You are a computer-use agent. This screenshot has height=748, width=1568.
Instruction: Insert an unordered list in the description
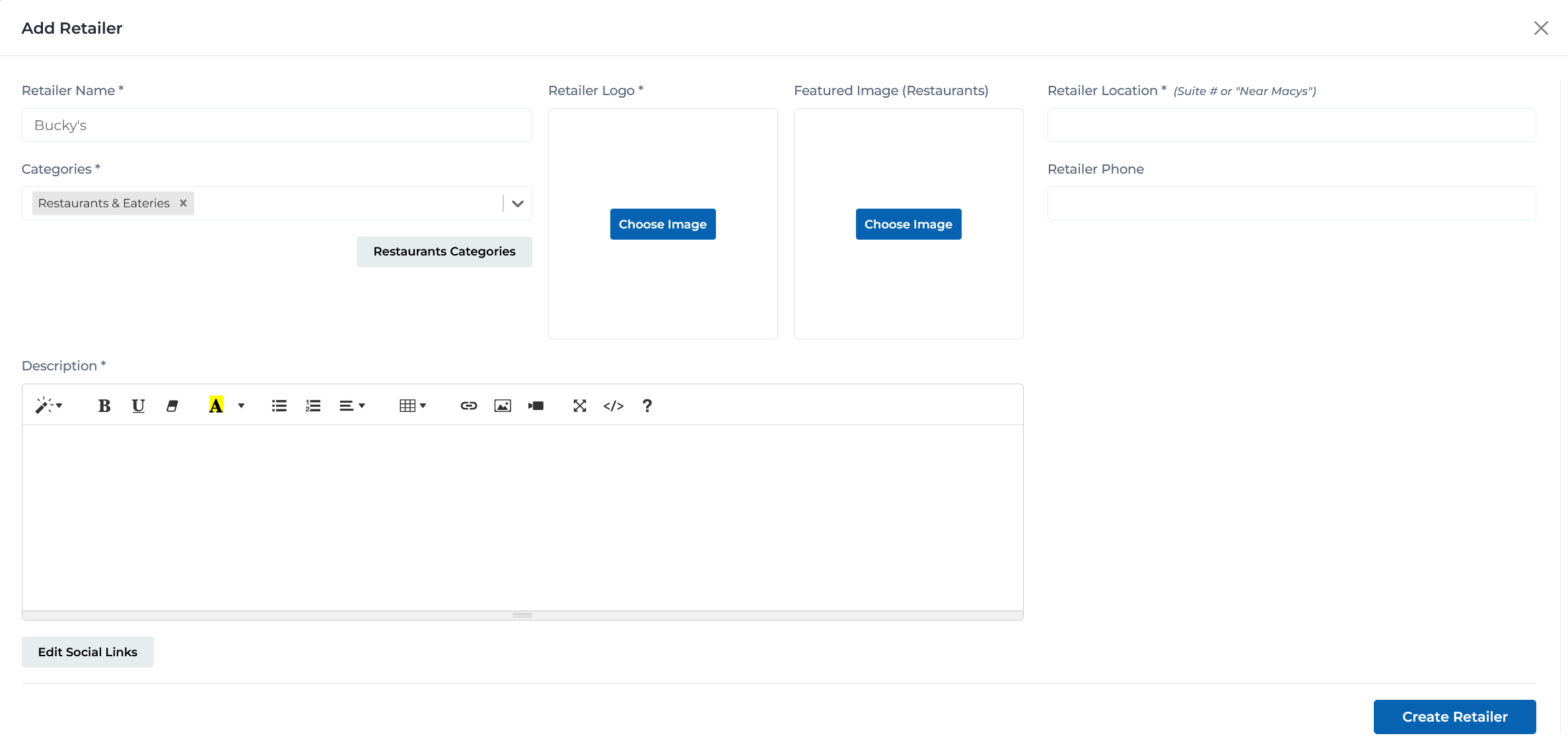point(279,405)
